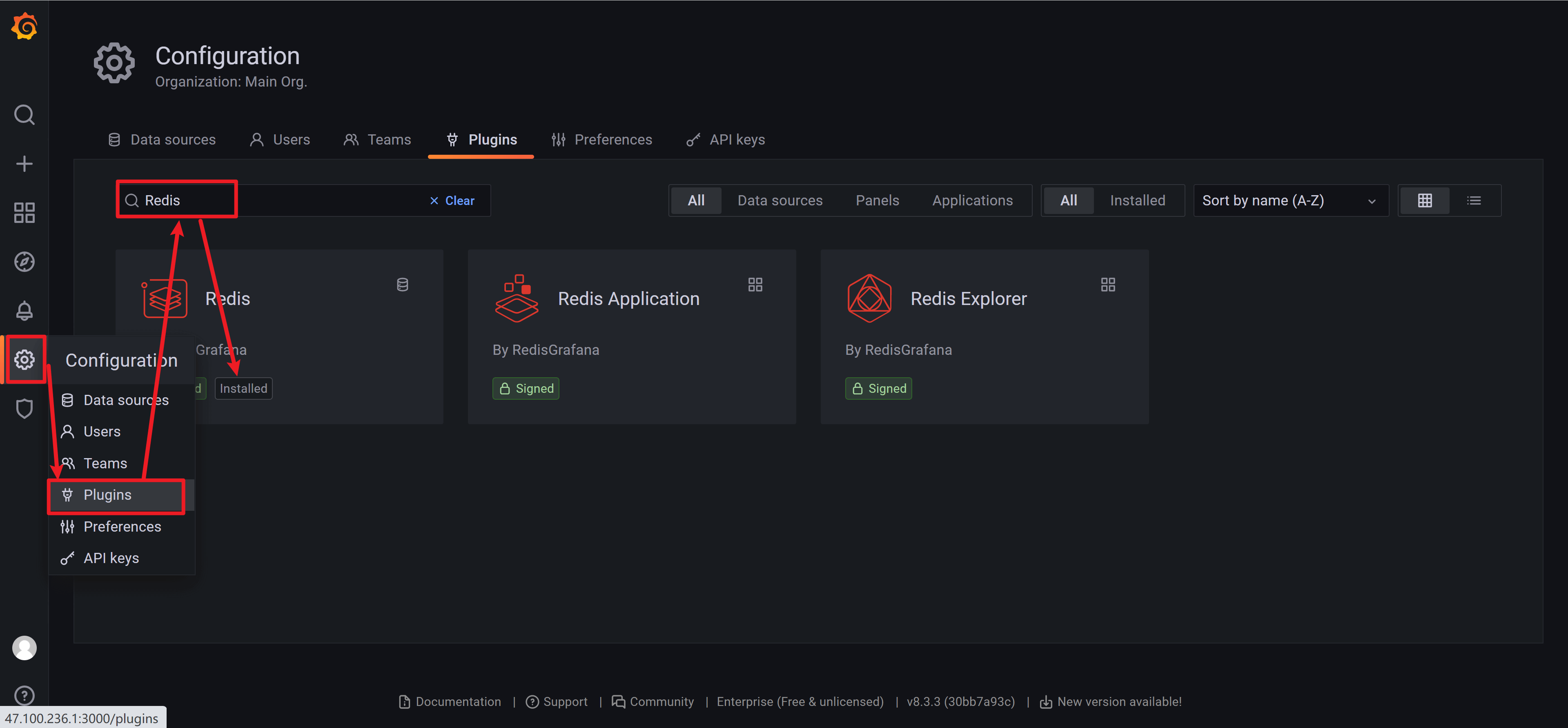Open the Explore compass icon
Image resolution: width=1568 pixels, height=728 pixels.
[x=24, y=262]
